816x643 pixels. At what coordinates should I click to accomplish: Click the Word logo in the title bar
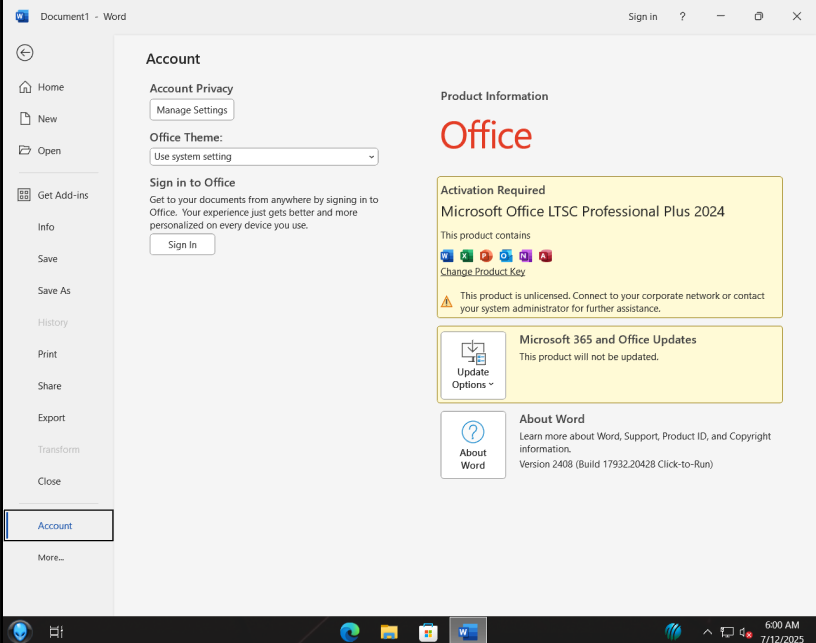[x=22, y=17]
